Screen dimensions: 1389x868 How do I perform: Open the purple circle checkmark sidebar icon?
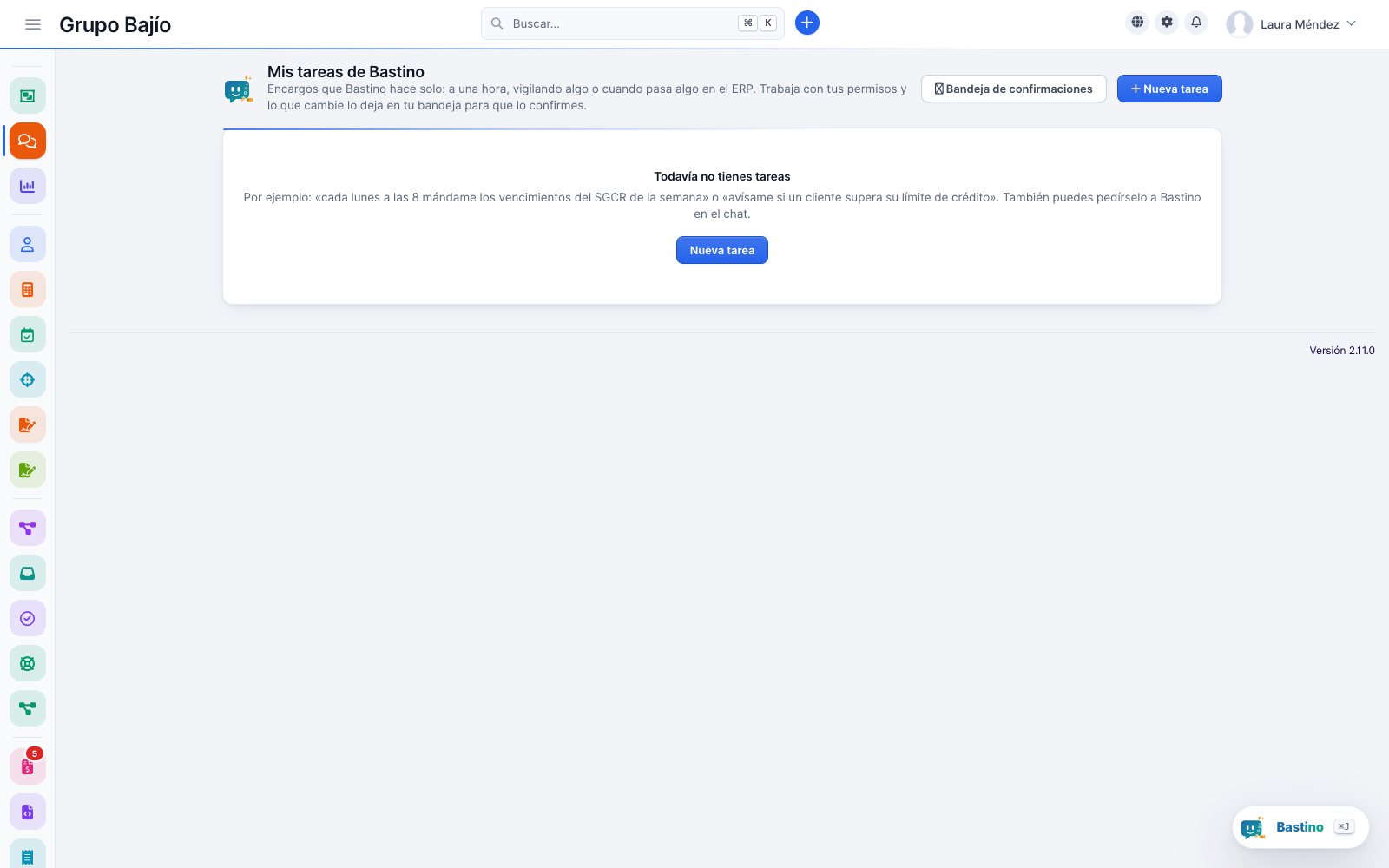pyautogui.click(x=28, y=618)
